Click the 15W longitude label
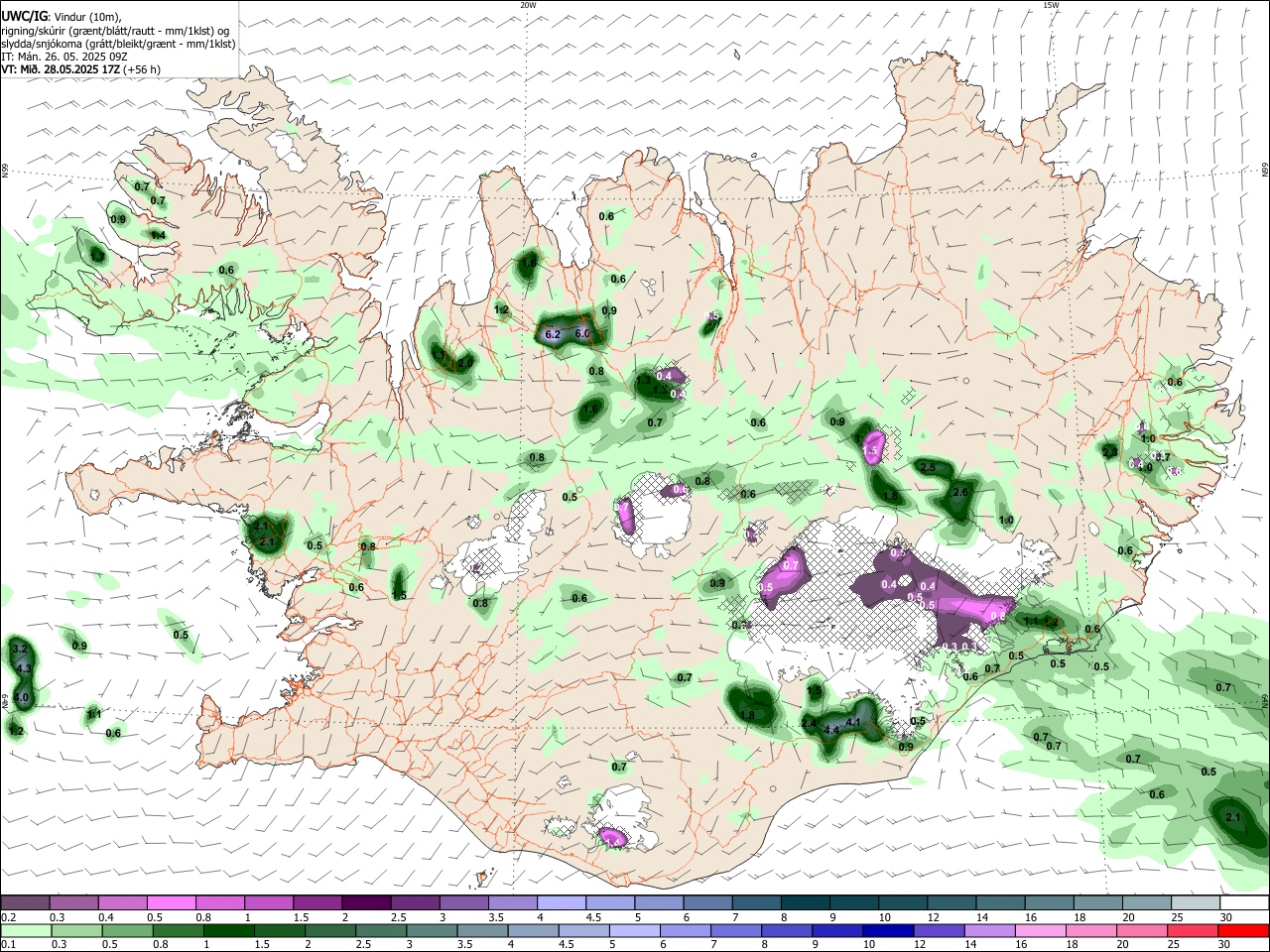Image resolution: width=1270 pixels, height=952 pixels. pyautogui.click(x=1052, y=5)
